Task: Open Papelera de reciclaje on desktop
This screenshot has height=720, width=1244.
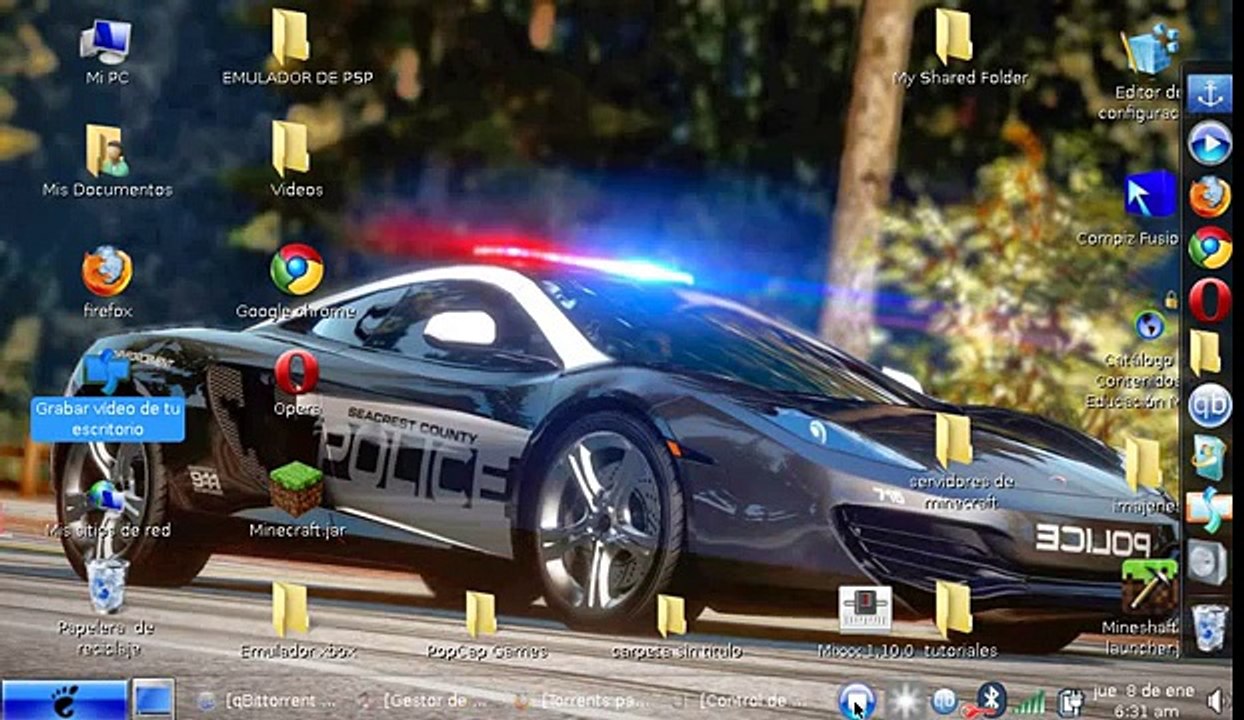Action: tap(107, 586)
